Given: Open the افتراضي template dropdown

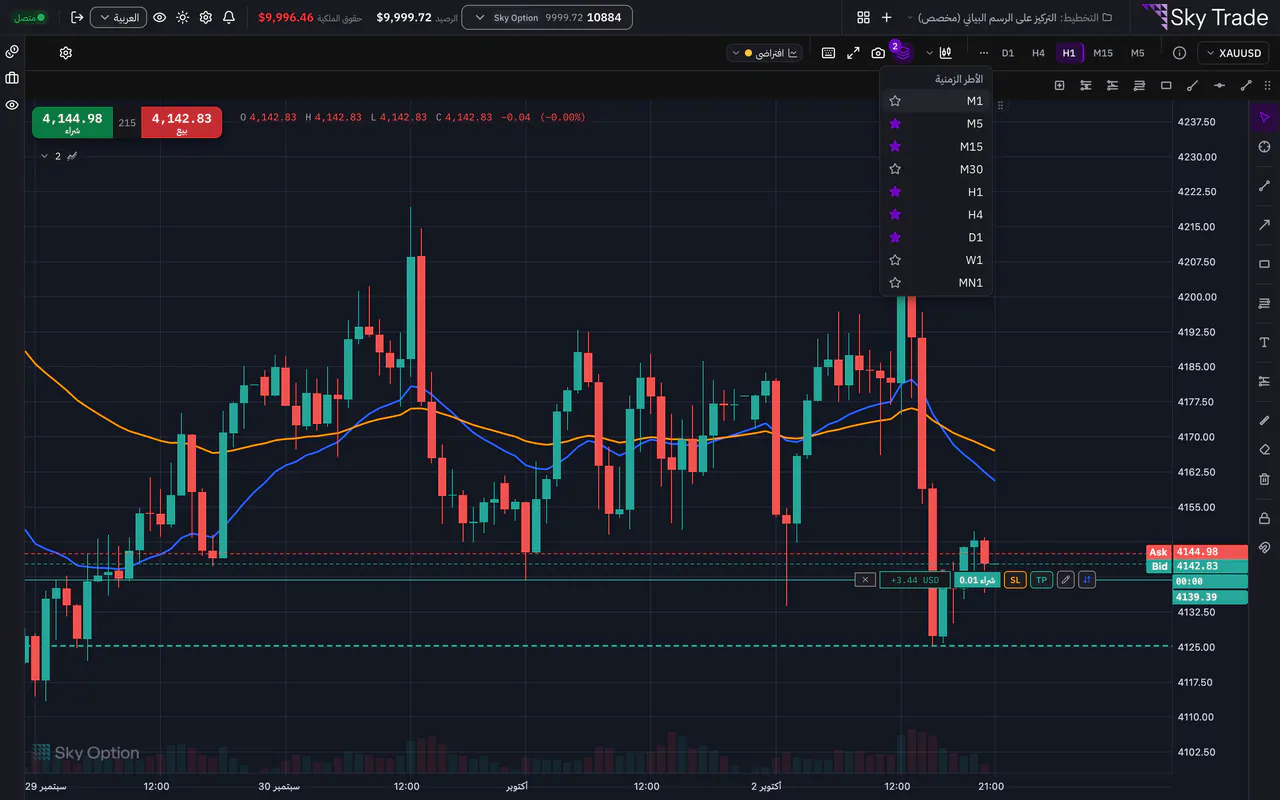Looking at the screenshot, I should tap(764, 53).
